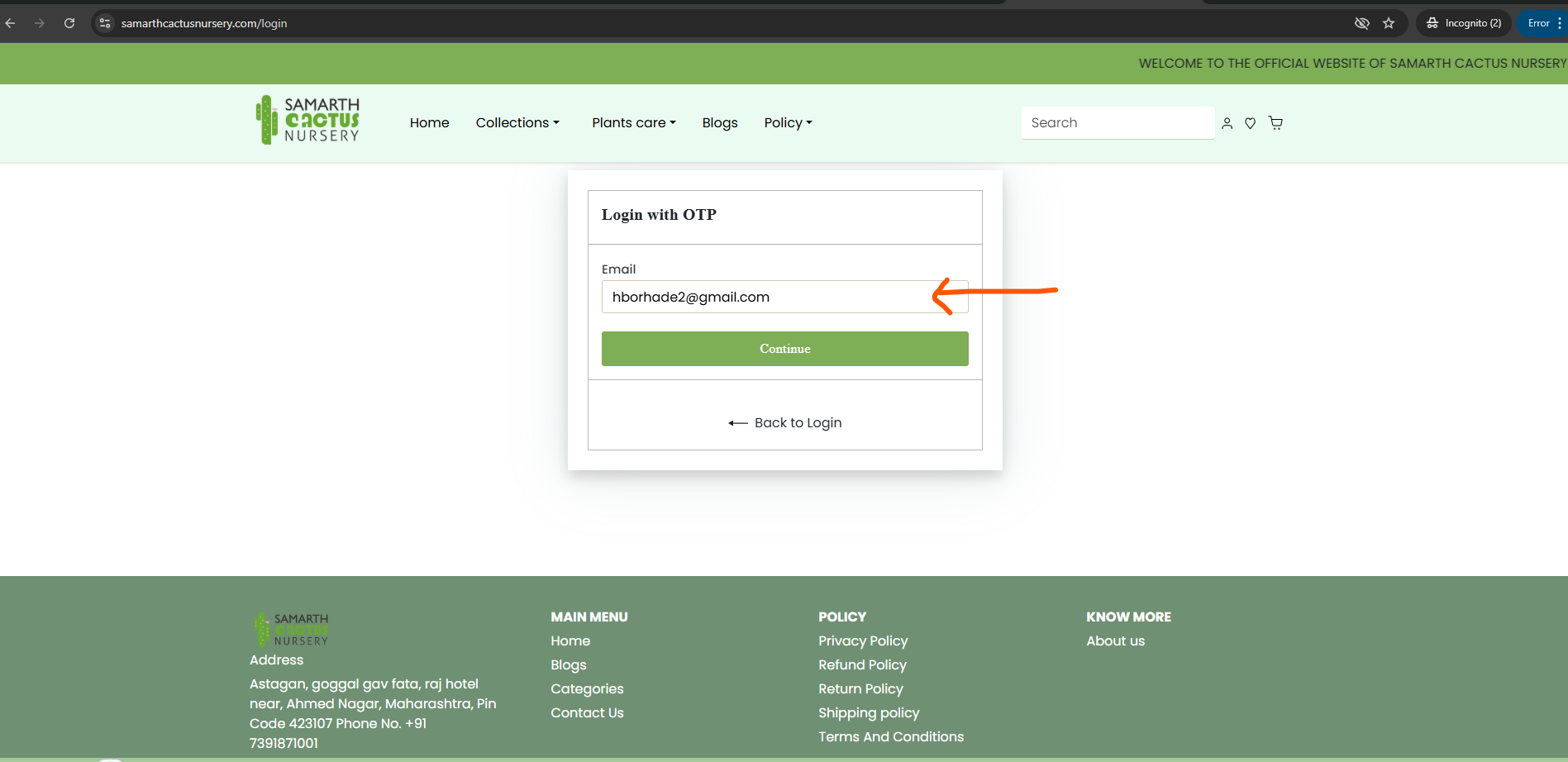Go back using the browser back arrow
The image size is (1568, 762).
click(11, 23)
